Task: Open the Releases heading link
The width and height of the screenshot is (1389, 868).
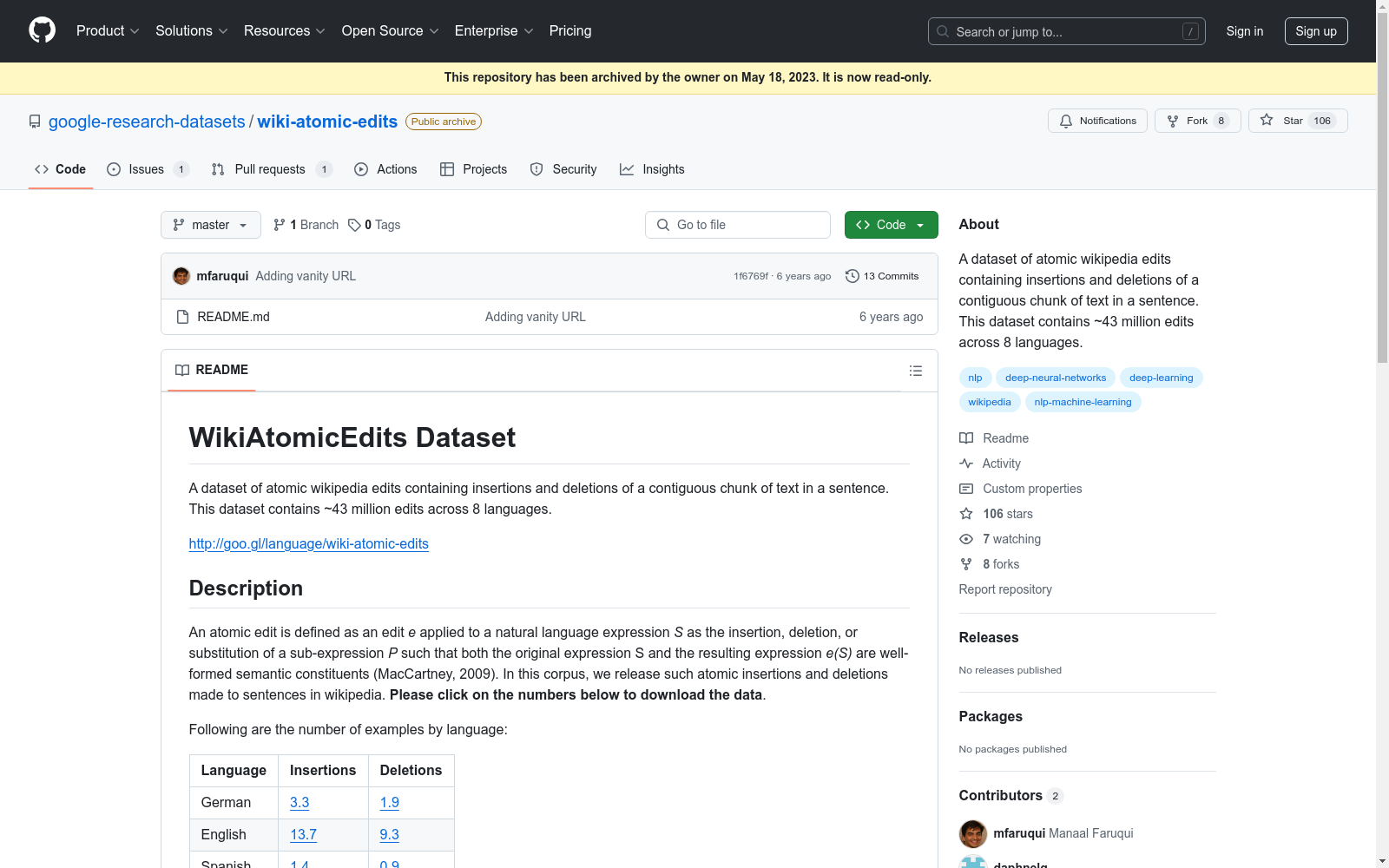Action: (989, 637)
